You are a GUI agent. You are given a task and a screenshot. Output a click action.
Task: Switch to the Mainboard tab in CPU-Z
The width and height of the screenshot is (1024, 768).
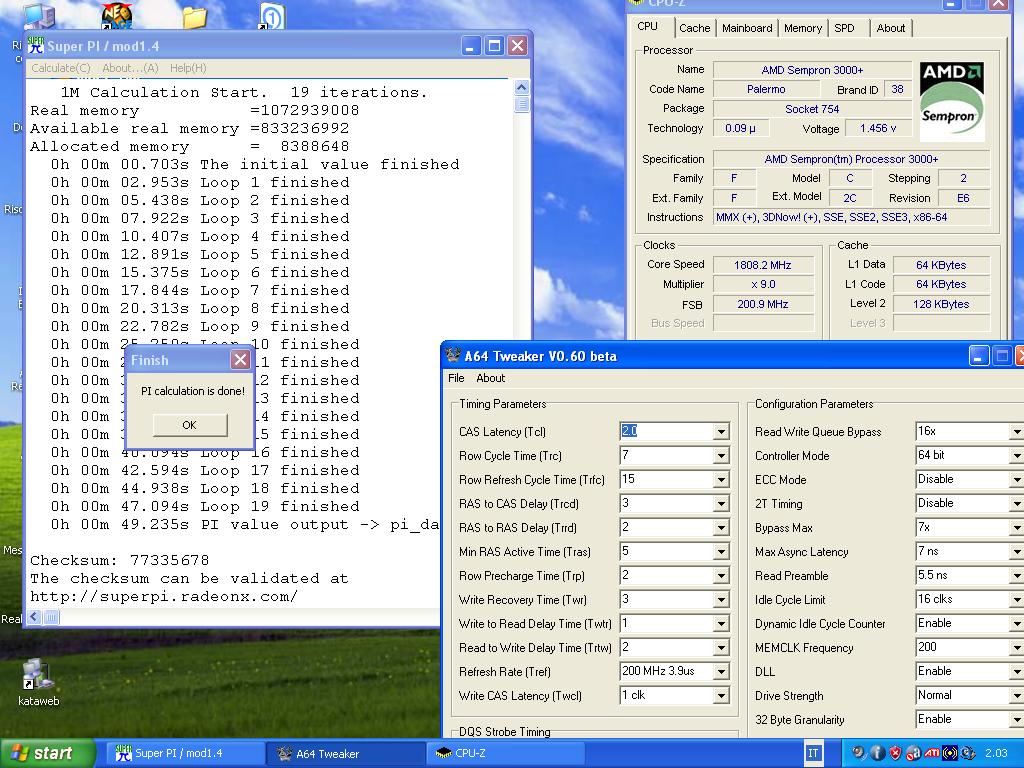pos(747,28)
